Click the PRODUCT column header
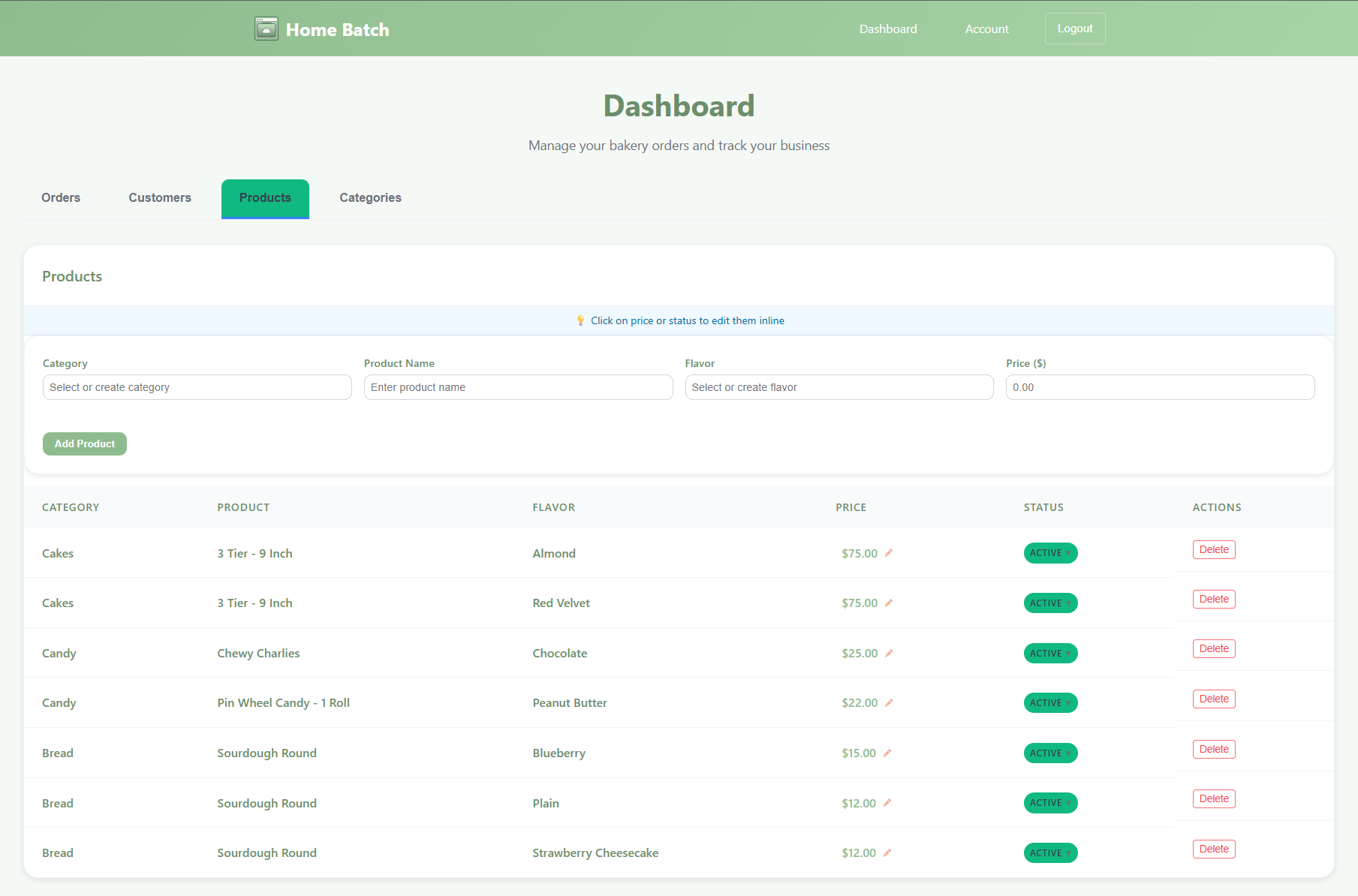Viewport: 1358px width, 896px height. tap(243, 507)
